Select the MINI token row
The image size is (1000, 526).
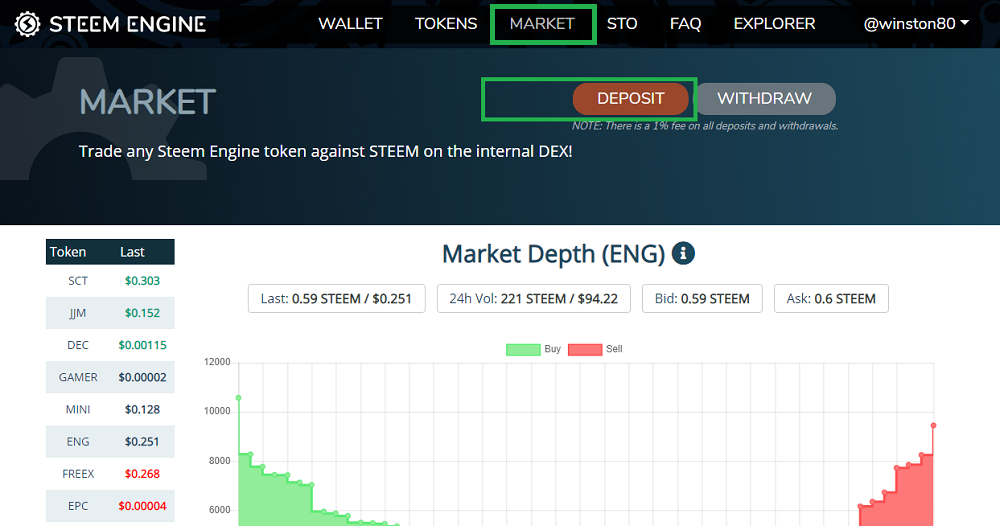click(x=110, y=409)
